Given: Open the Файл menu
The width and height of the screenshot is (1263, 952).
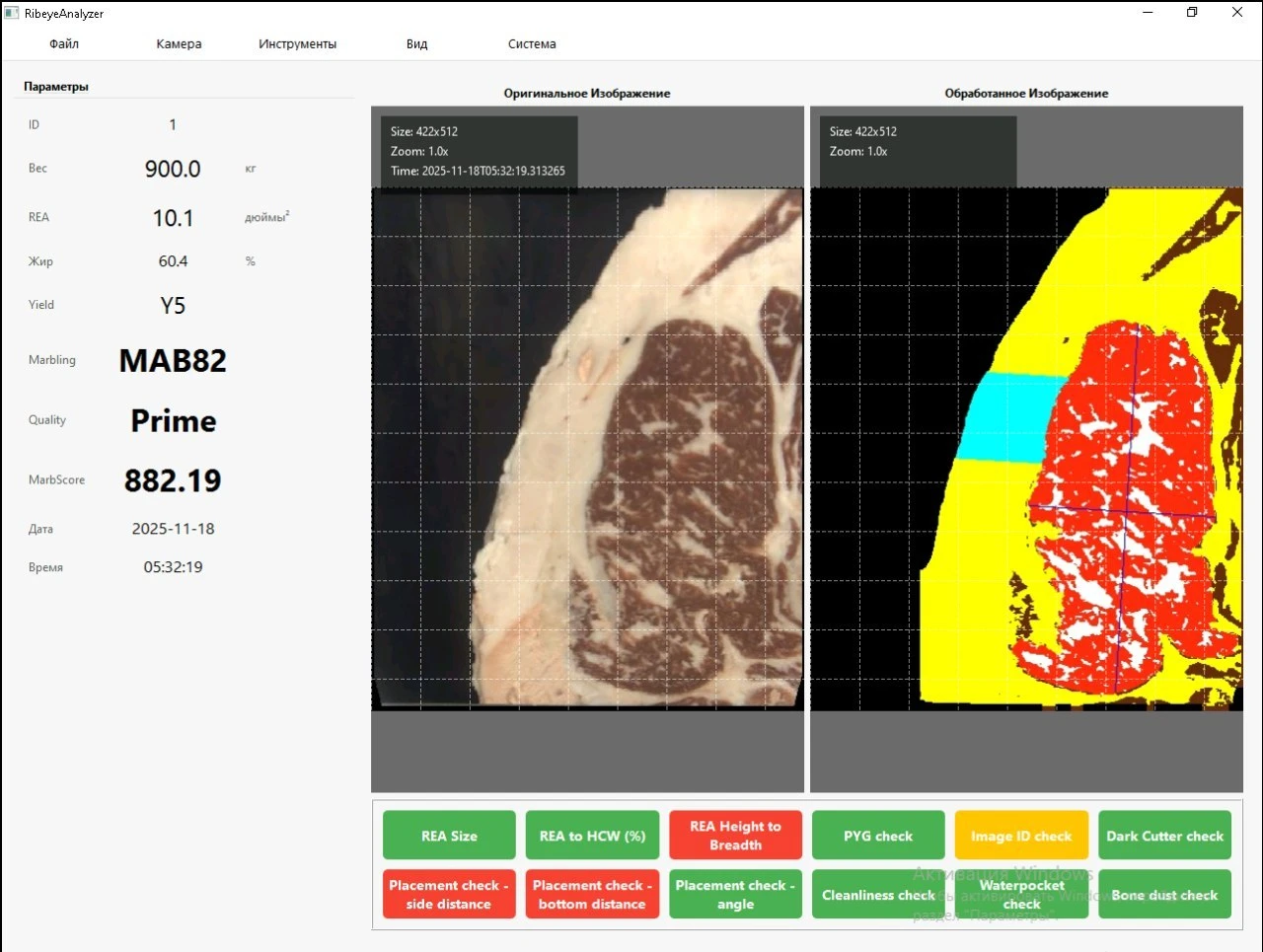Looking at the screenshot, I should pyautogui.click(x=64, y=44).
